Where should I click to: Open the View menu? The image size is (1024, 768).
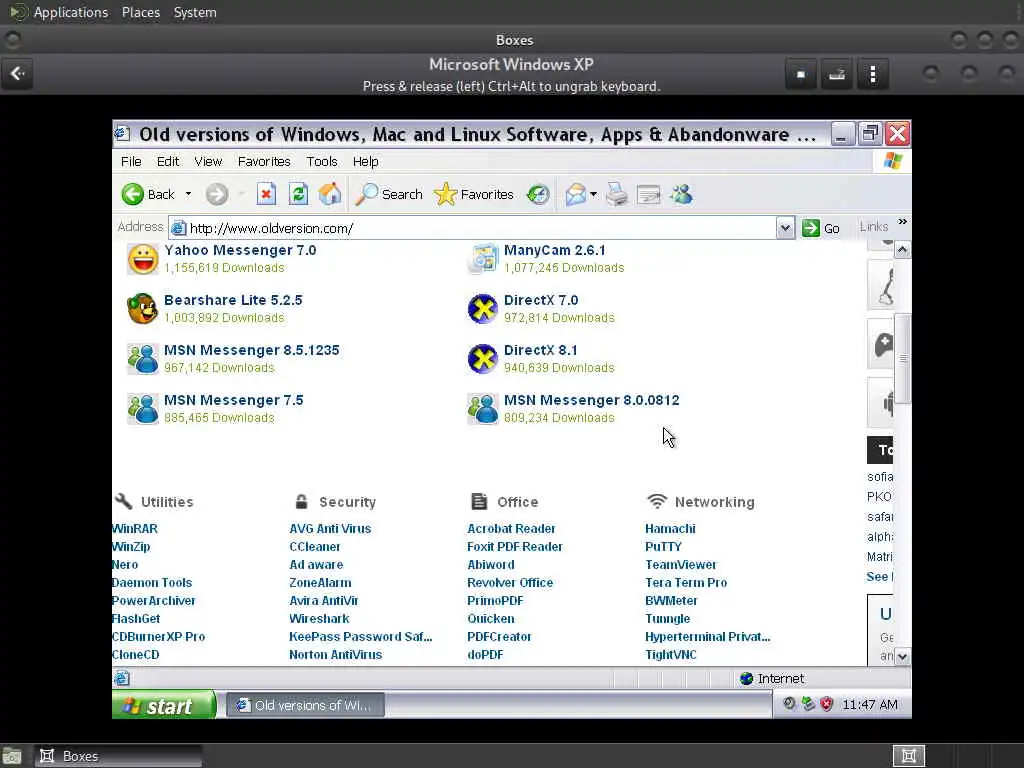pos(208,161)
